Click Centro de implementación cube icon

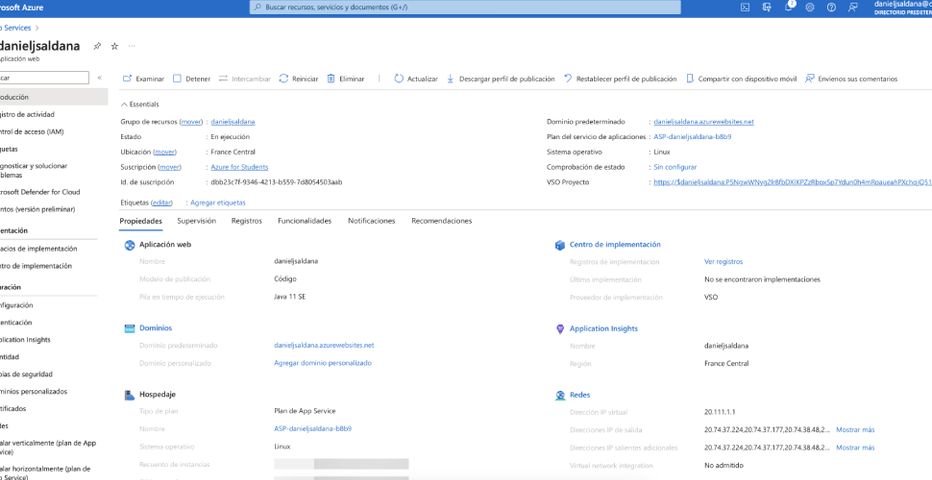coord(559,245)
